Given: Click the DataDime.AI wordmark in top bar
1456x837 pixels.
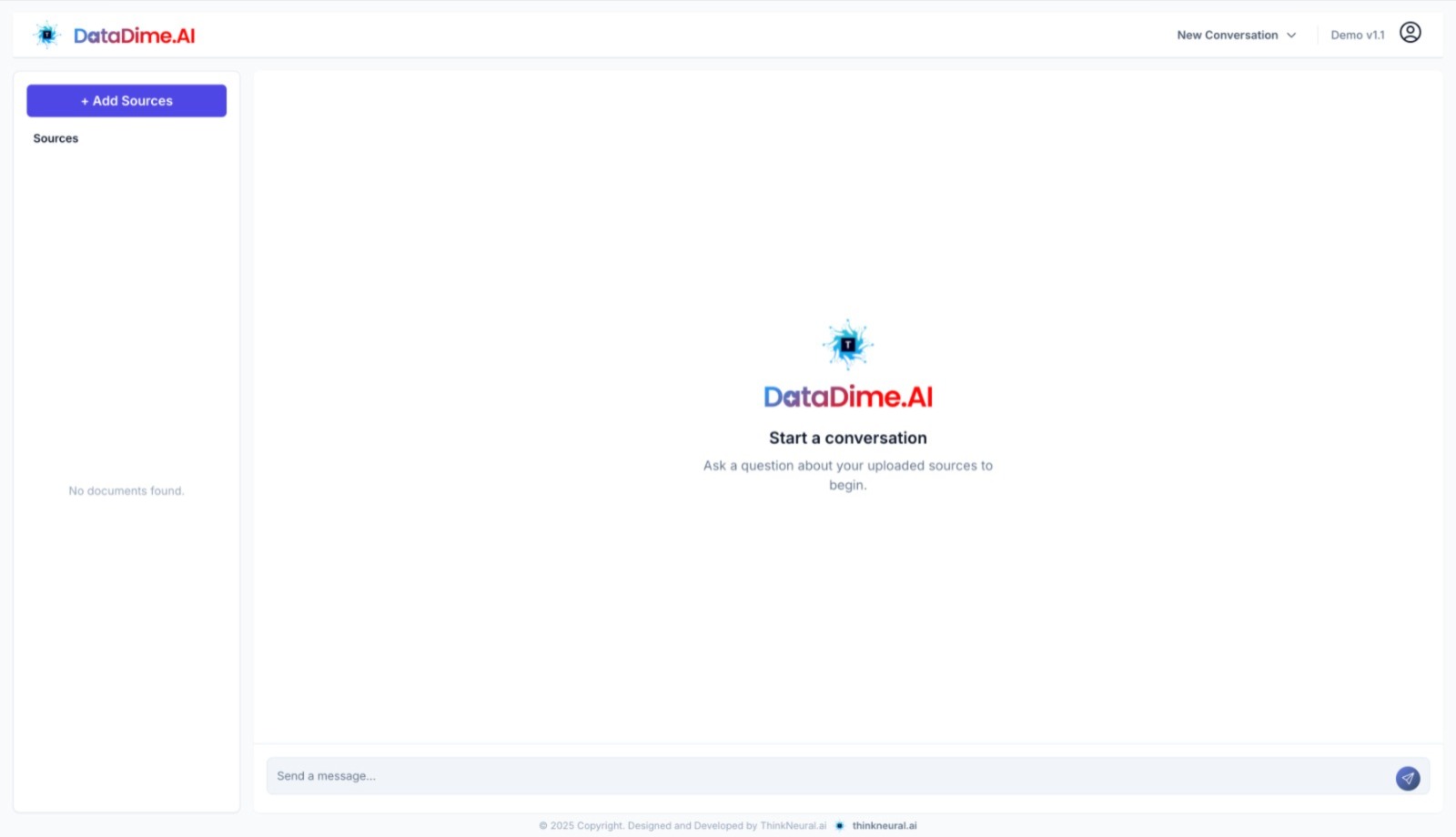Looking at the screenshot, I should click(x=134, y=35).
